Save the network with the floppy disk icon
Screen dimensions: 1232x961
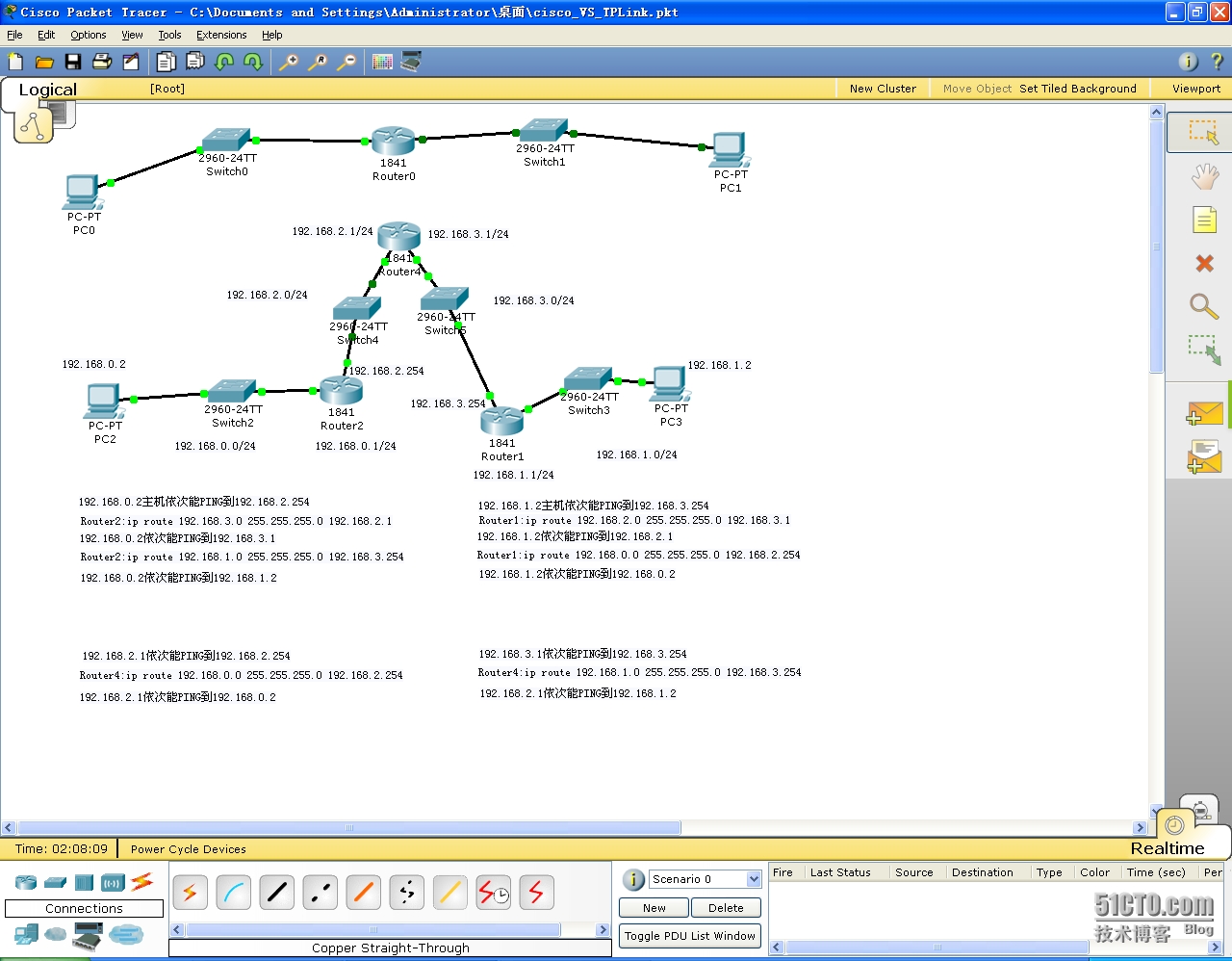click(73, 62)
